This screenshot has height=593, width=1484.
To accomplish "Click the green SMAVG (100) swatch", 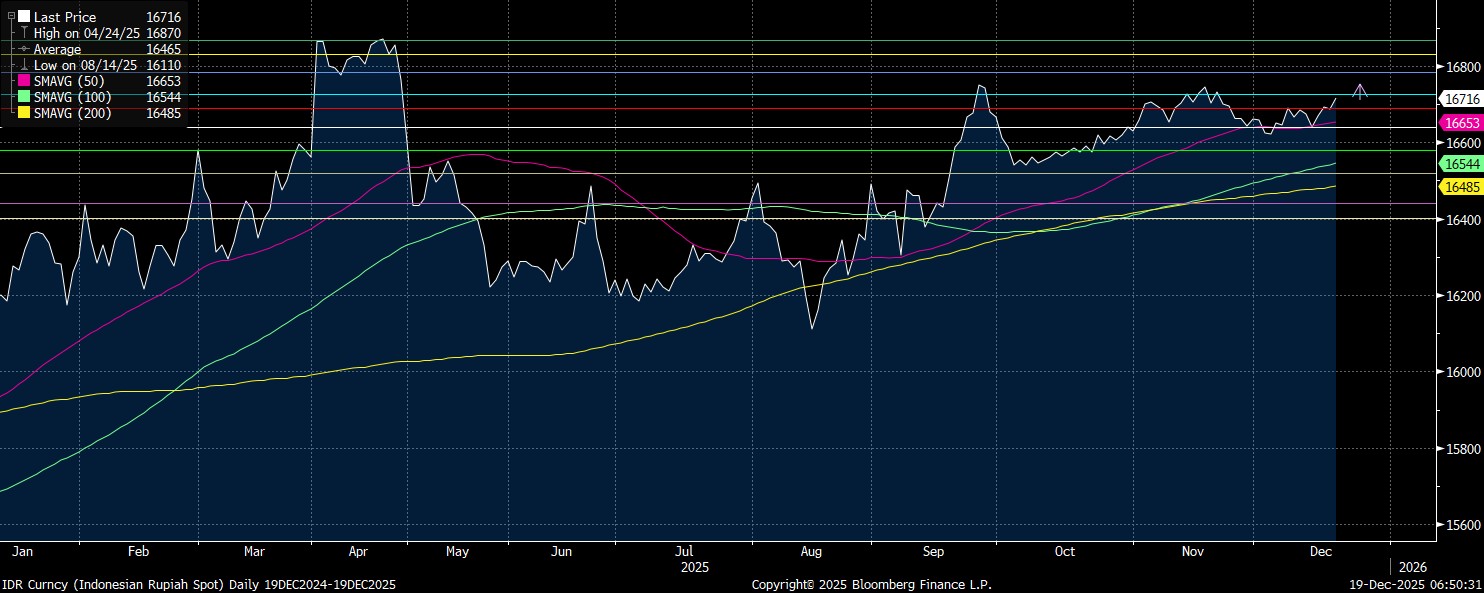I will [24, 97].
